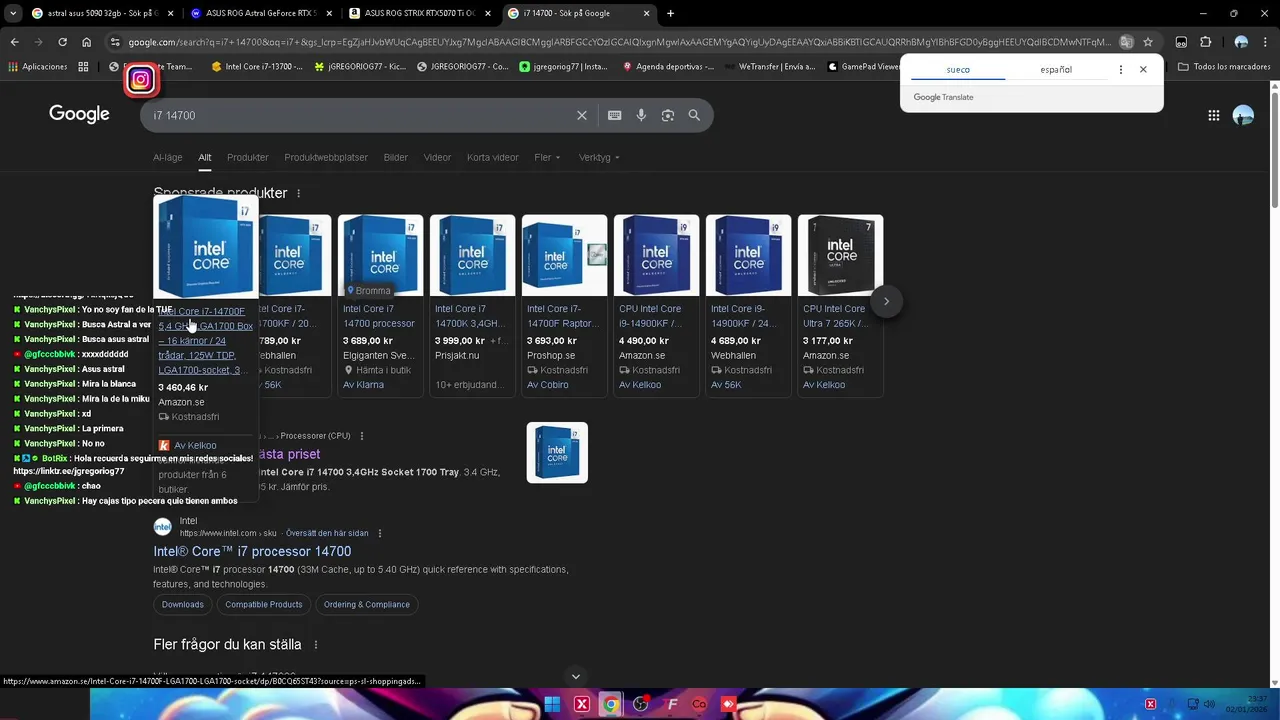Open Google Translate icon in address bar
The height and width of the screenshot is (720, 1280).
coord(1126,42)
